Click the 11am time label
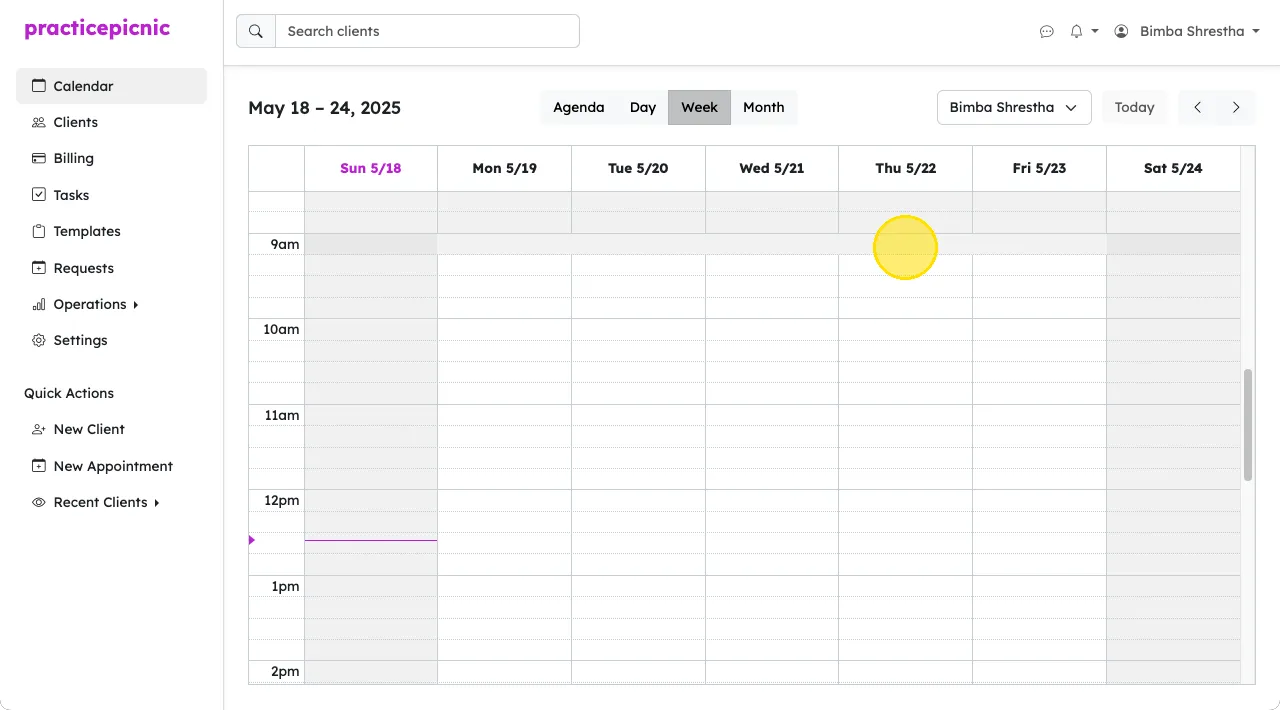 click(281, 415)
